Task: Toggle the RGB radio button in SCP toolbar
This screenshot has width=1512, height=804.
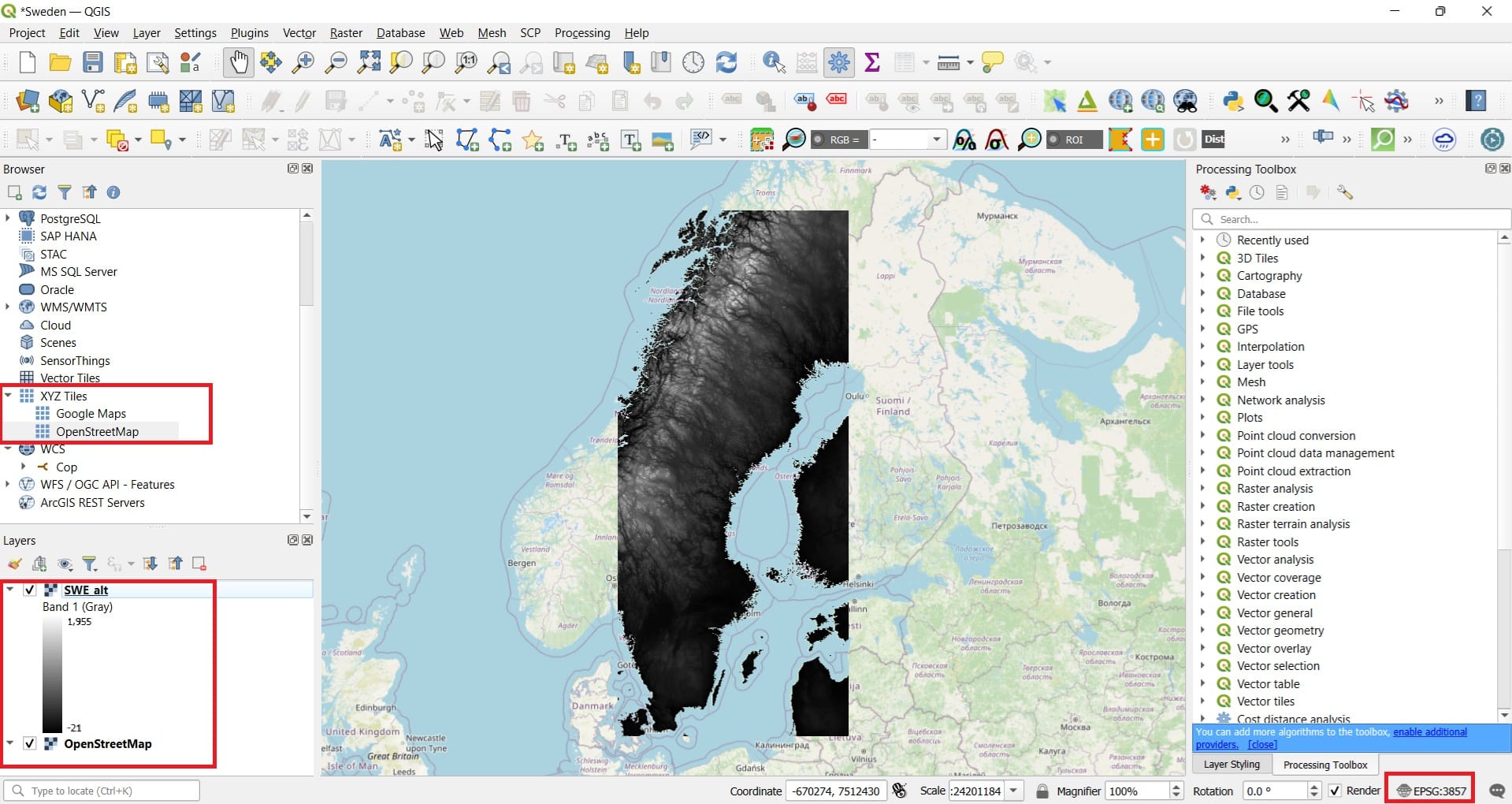Action: click(819, 140)
